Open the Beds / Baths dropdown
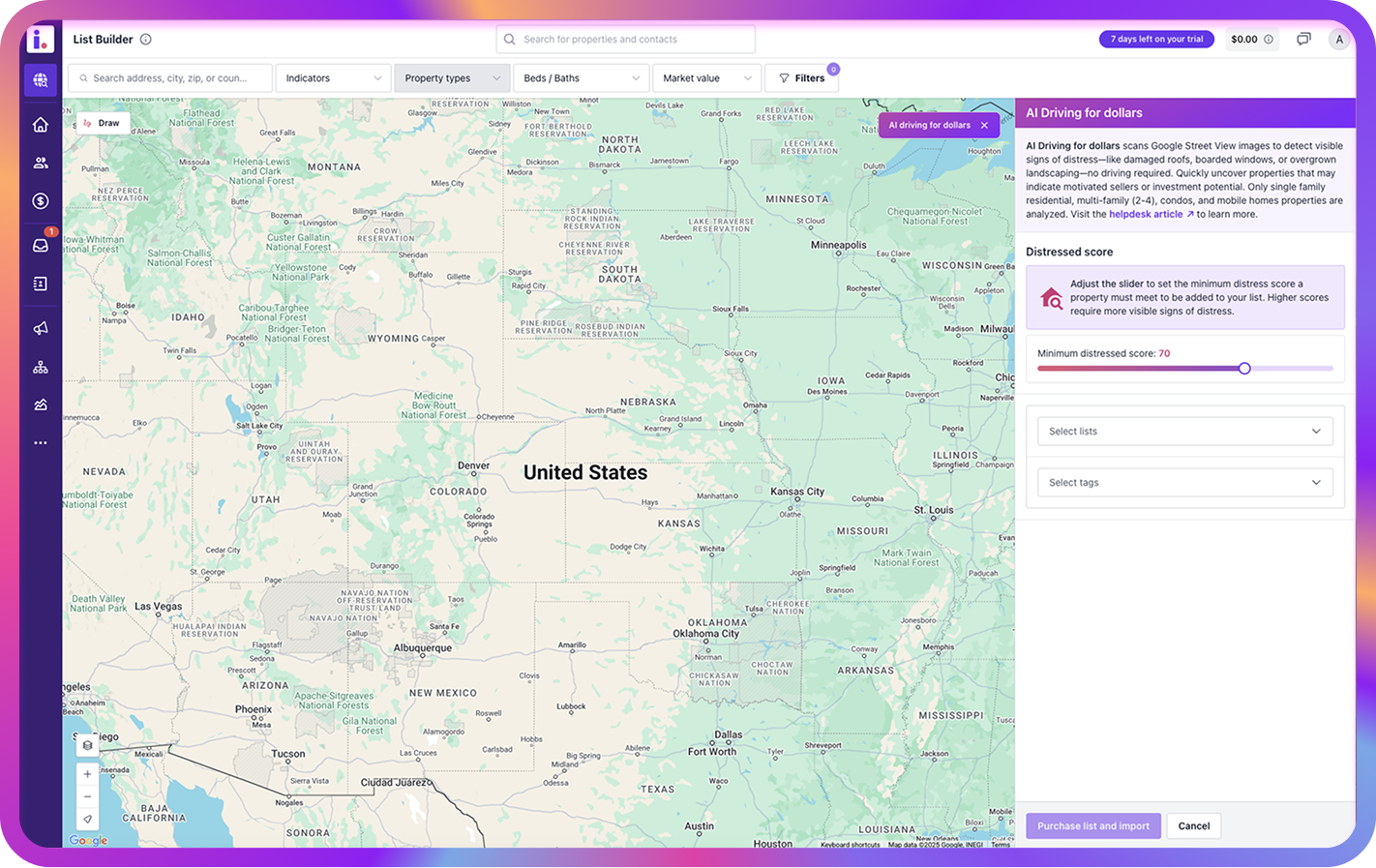Viewport: 1376px width, 868px height. (581, 78)
